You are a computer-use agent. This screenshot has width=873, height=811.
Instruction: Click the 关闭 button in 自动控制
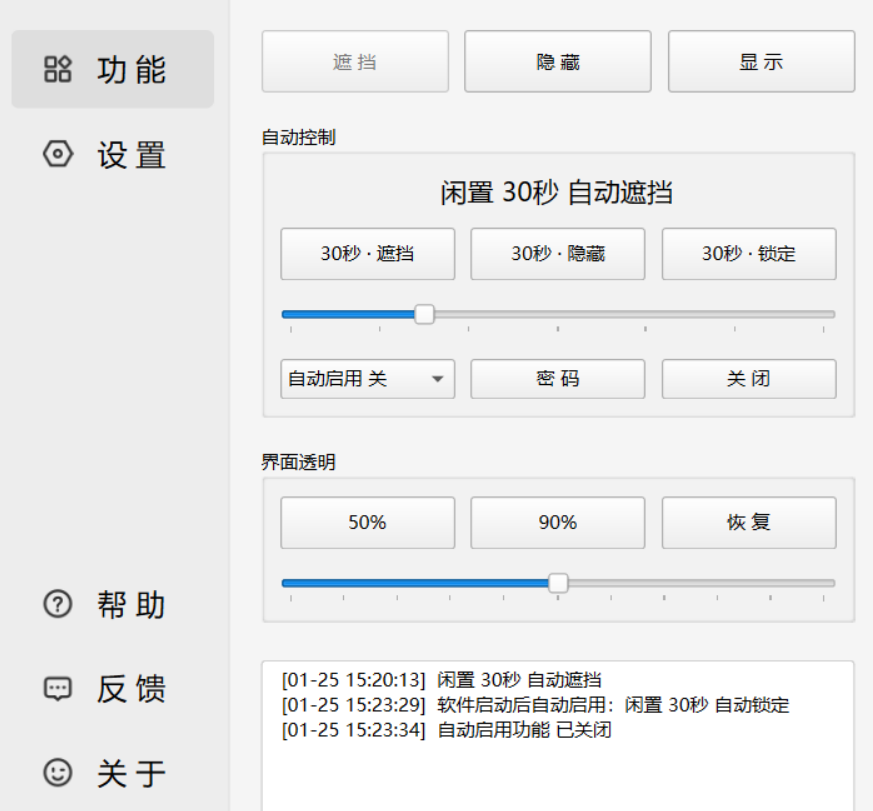748,379
